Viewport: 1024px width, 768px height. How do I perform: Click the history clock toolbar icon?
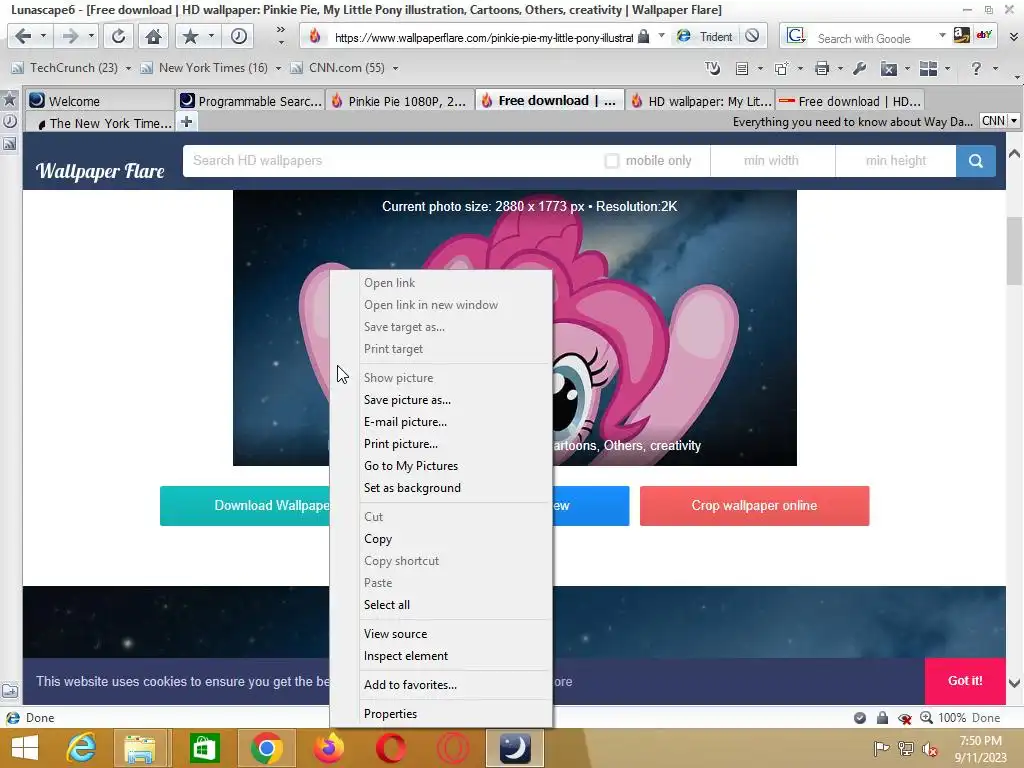[x=238, y=36]
